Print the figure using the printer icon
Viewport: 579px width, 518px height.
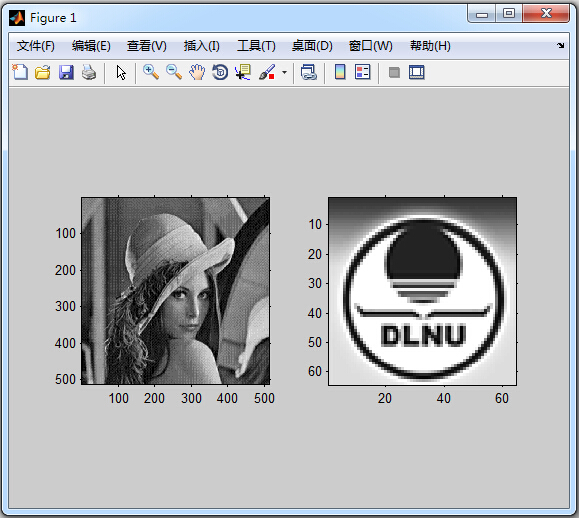(89, 72)
